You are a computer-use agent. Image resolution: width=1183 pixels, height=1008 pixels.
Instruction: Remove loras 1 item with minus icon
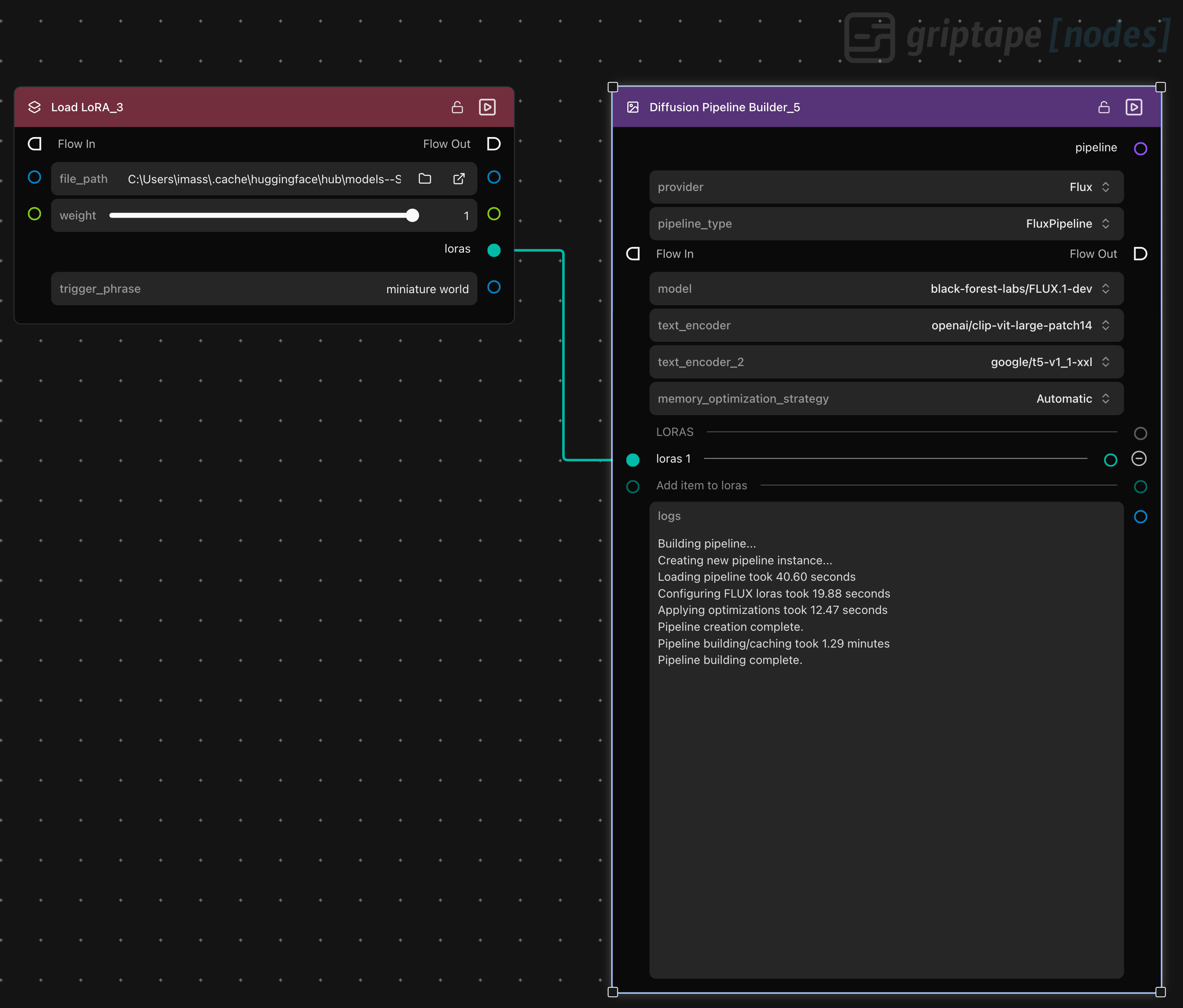pyautogui.click(x=1139, y=459)
